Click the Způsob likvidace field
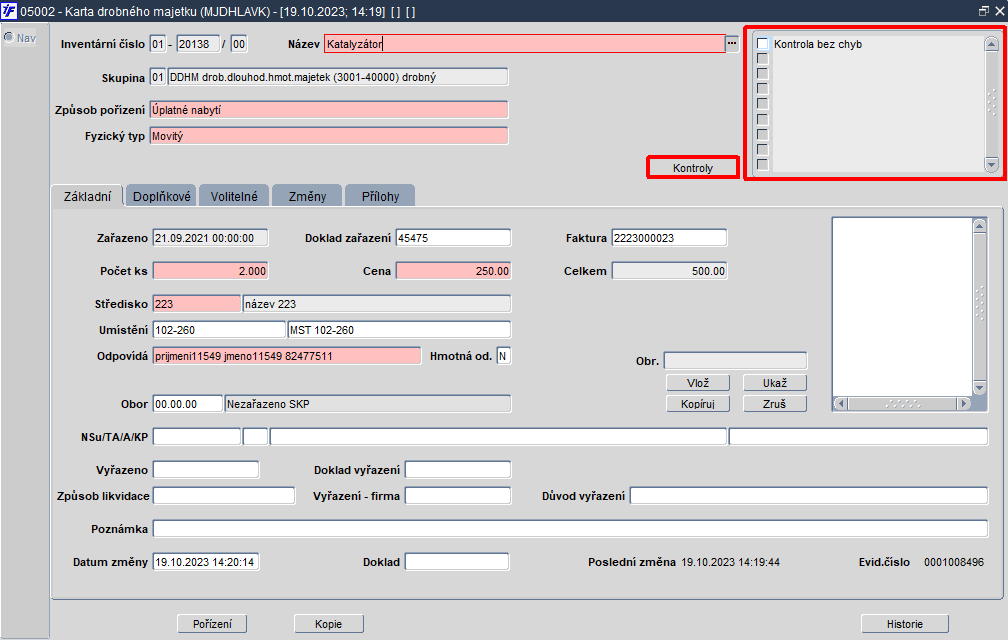The image size is (1008, 640). (x=224, y=495)
